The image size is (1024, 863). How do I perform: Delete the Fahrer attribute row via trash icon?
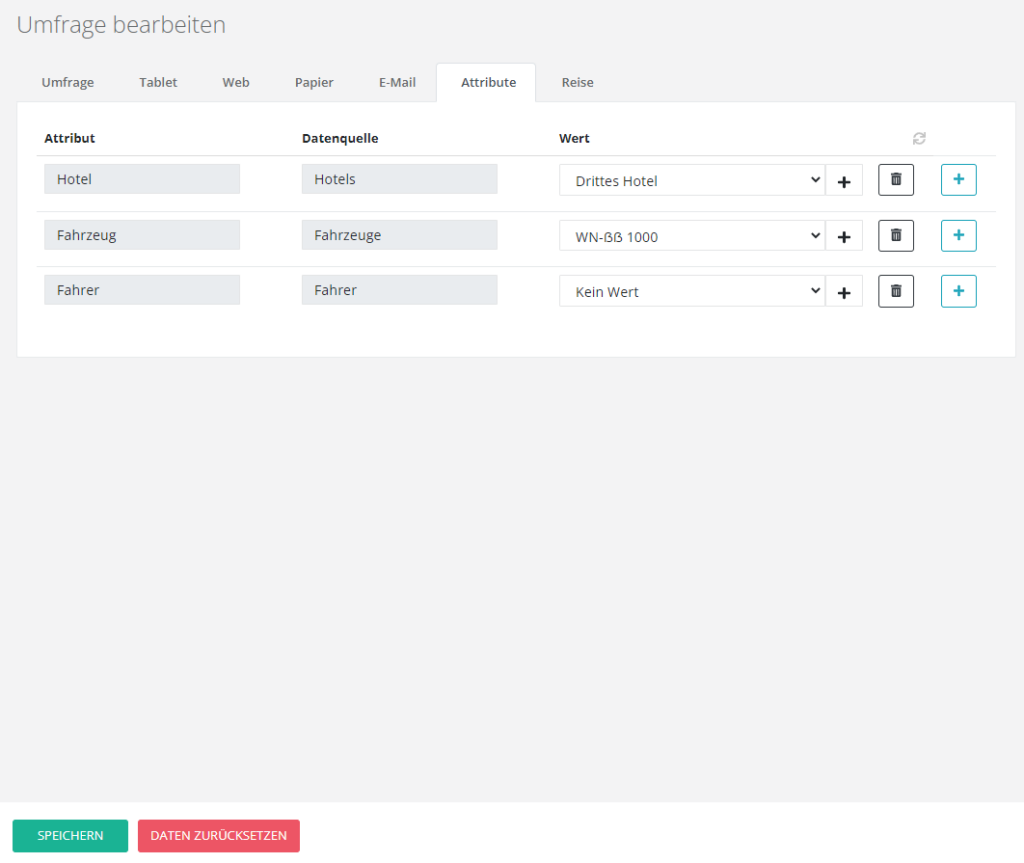[895, 291]
